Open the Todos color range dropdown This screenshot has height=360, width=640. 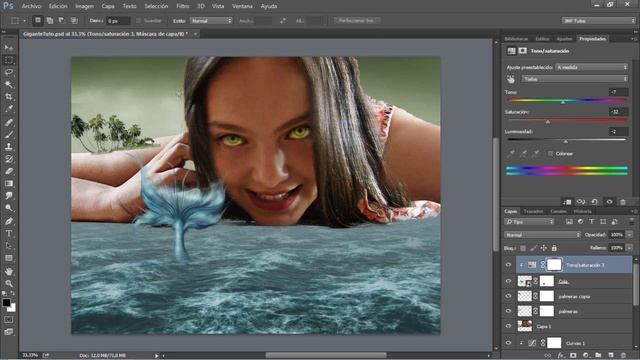[x=575, y=79]
